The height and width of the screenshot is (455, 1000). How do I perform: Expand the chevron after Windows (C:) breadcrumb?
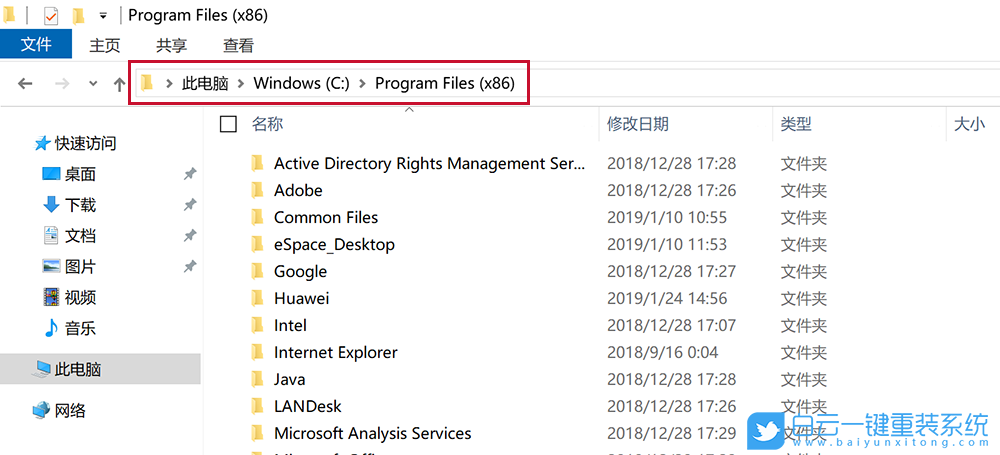(x=362, y=83)
